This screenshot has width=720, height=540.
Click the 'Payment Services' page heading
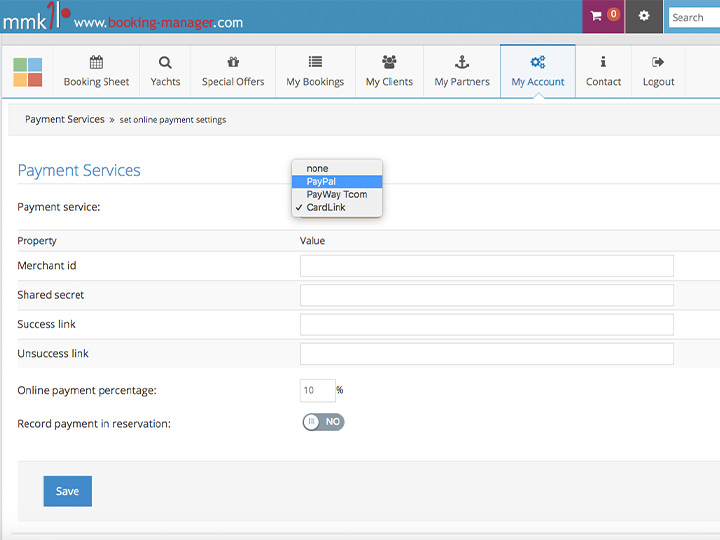click(79, 170)
